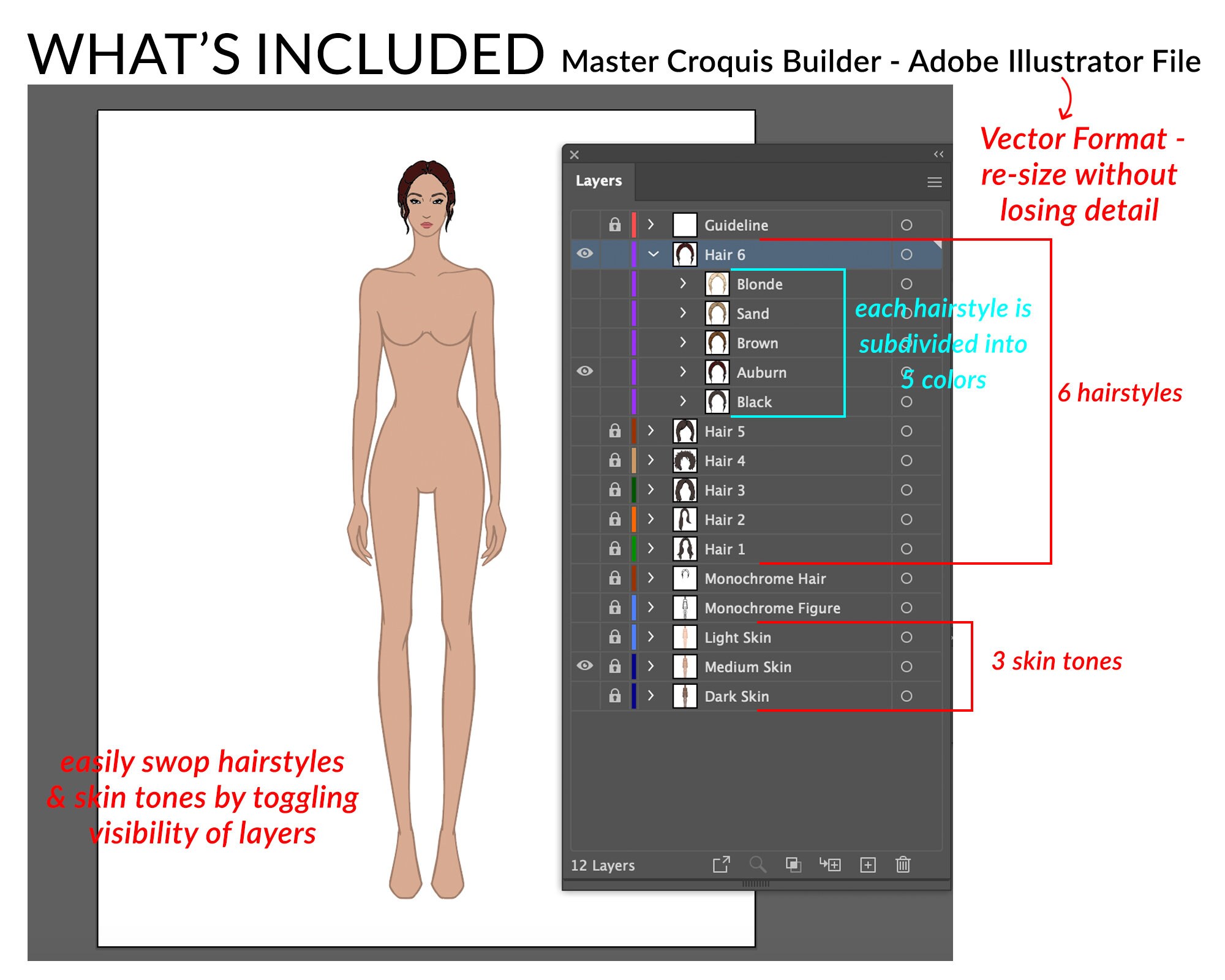Unlock the Hair 5 layer
This screenshot has width=1225, height=980.
coord(615,431)
